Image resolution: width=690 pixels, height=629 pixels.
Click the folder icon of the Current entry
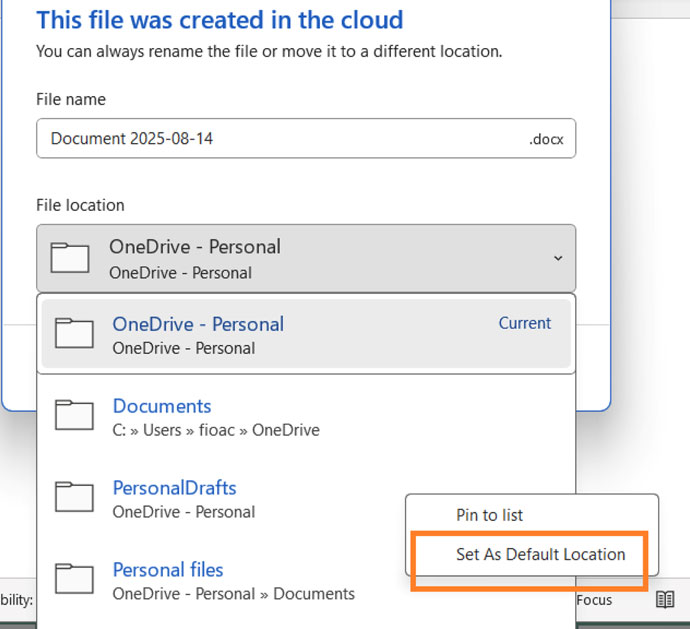tap(74, 333)
